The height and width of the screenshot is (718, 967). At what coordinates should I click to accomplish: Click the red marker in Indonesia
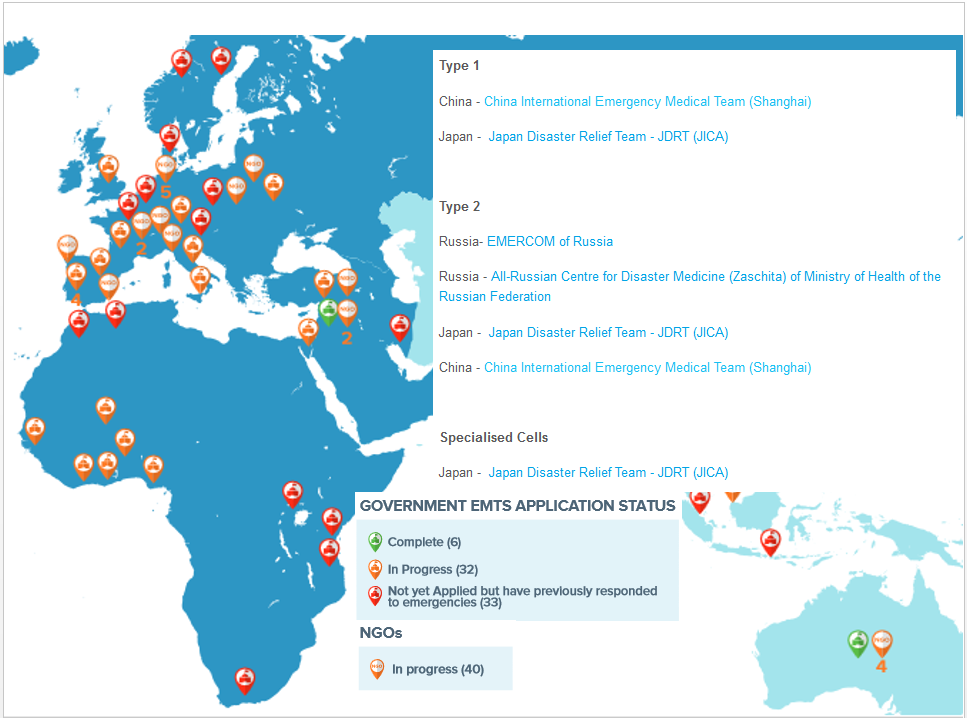(x=770, y=542)
